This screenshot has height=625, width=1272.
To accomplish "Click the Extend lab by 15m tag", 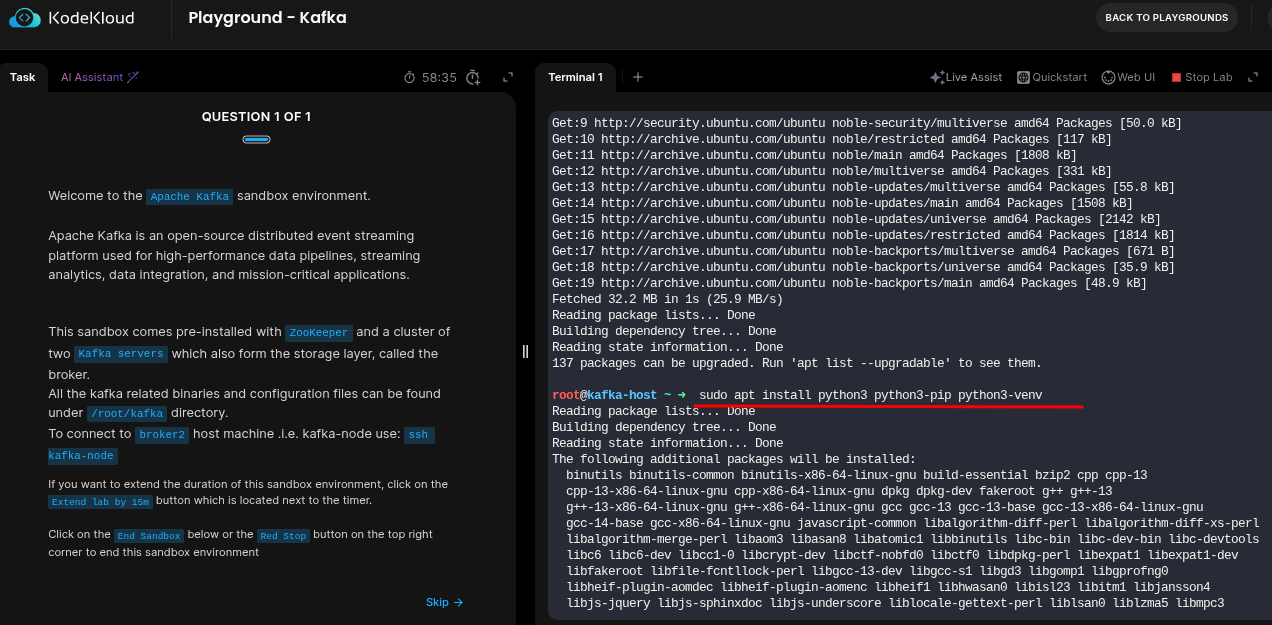I will pos(100,502).
